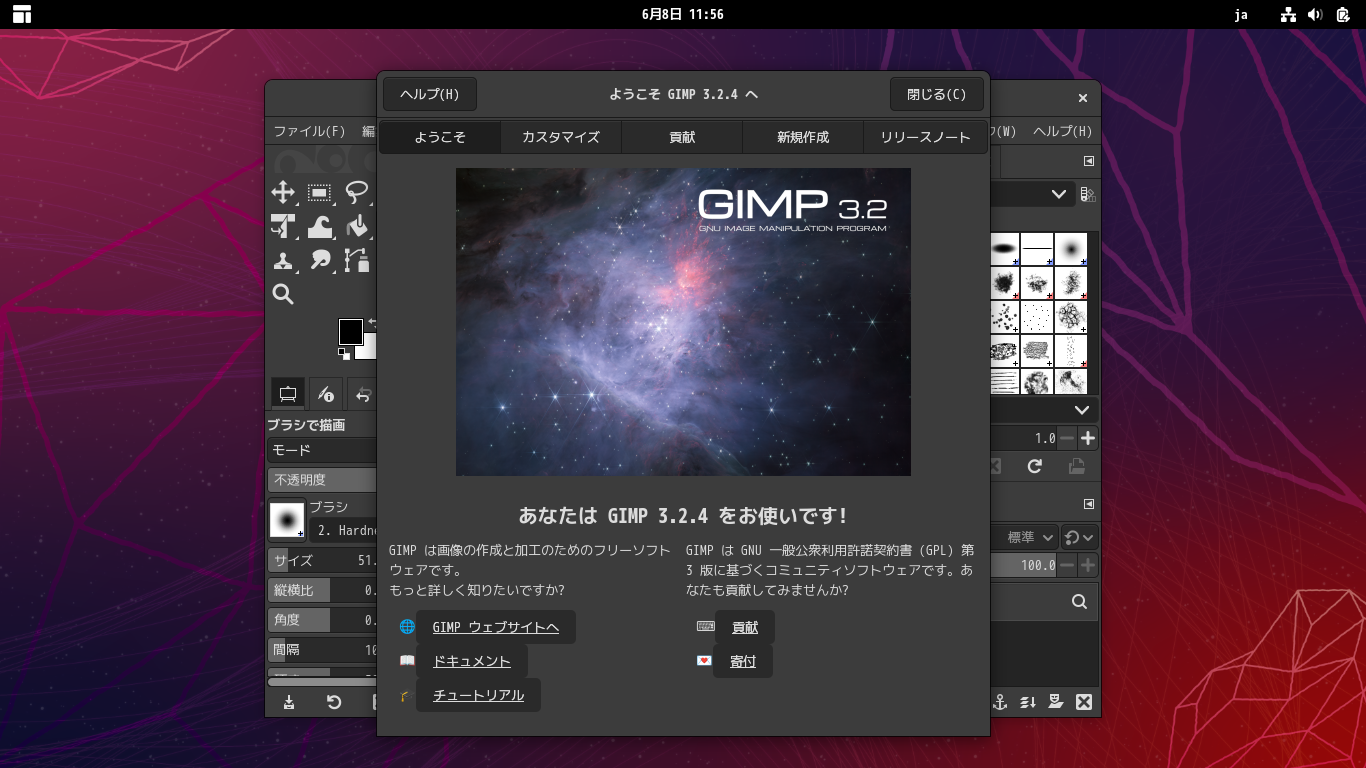Click the 角度 angle slider
The image size is (1366, 768).
[x=322, y=620]
